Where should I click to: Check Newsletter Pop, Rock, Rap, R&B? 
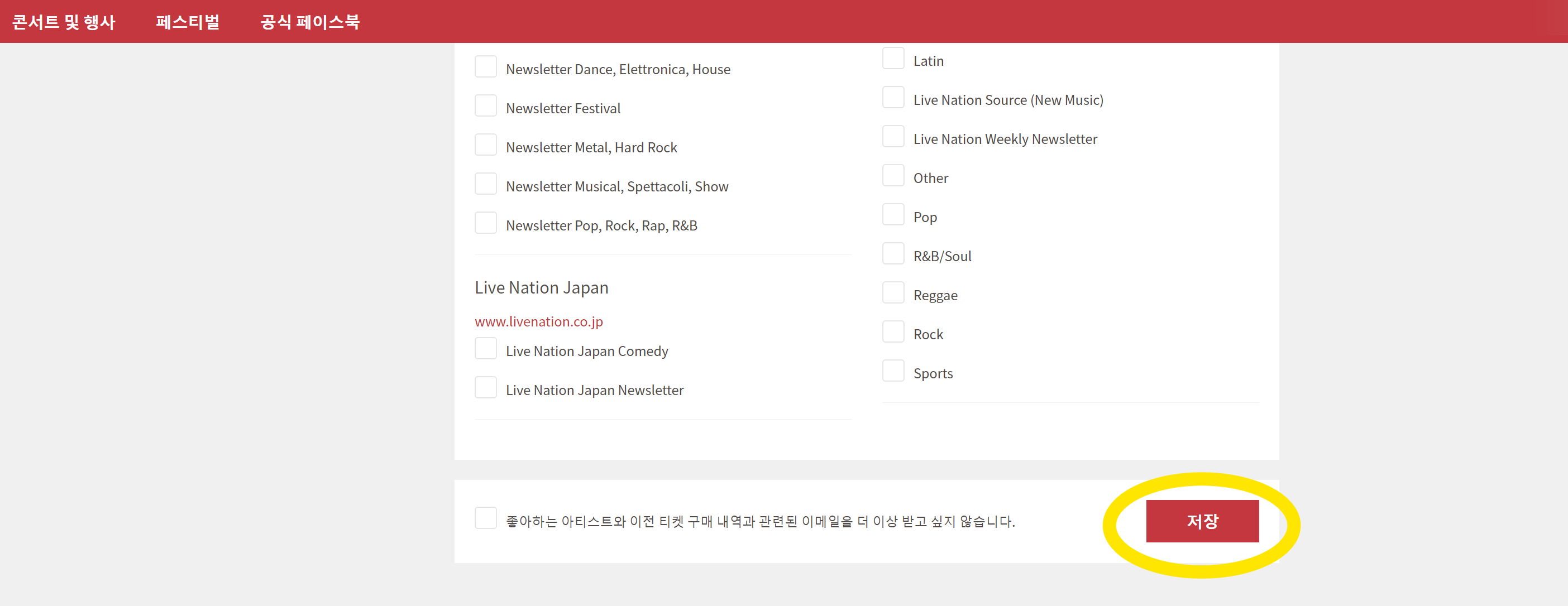[x=485, y=223]
